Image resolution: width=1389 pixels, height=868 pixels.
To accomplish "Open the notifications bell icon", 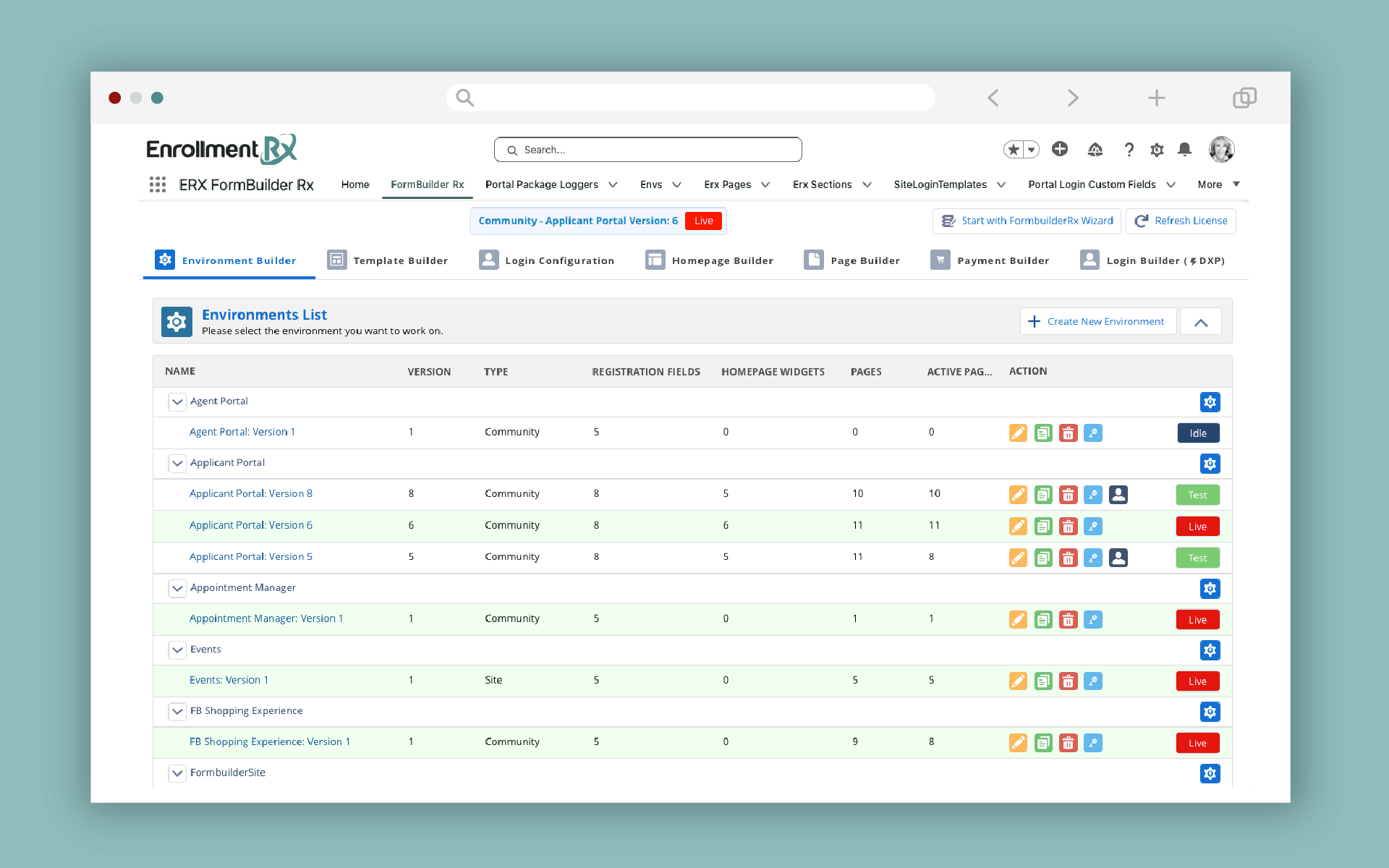I will point(1184,149).
